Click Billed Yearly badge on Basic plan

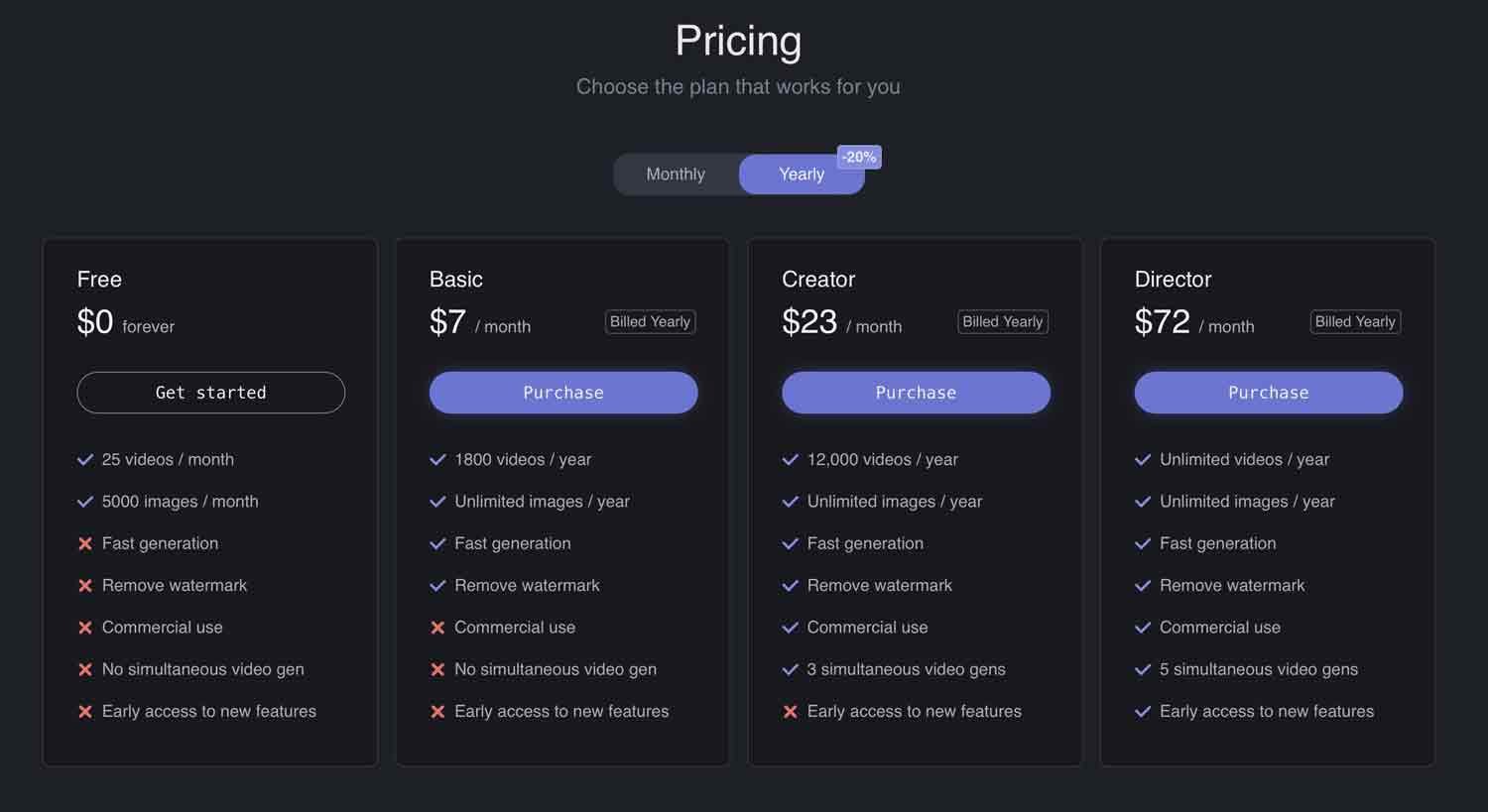pos(650,322)
